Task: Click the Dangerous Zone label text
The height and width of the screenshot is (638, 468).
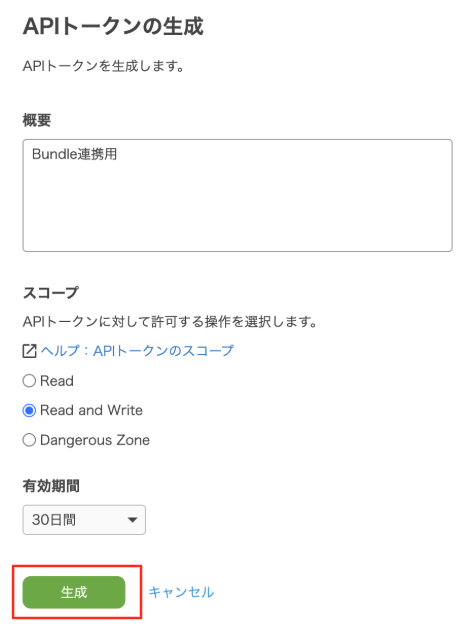Action: click(95, 440)
